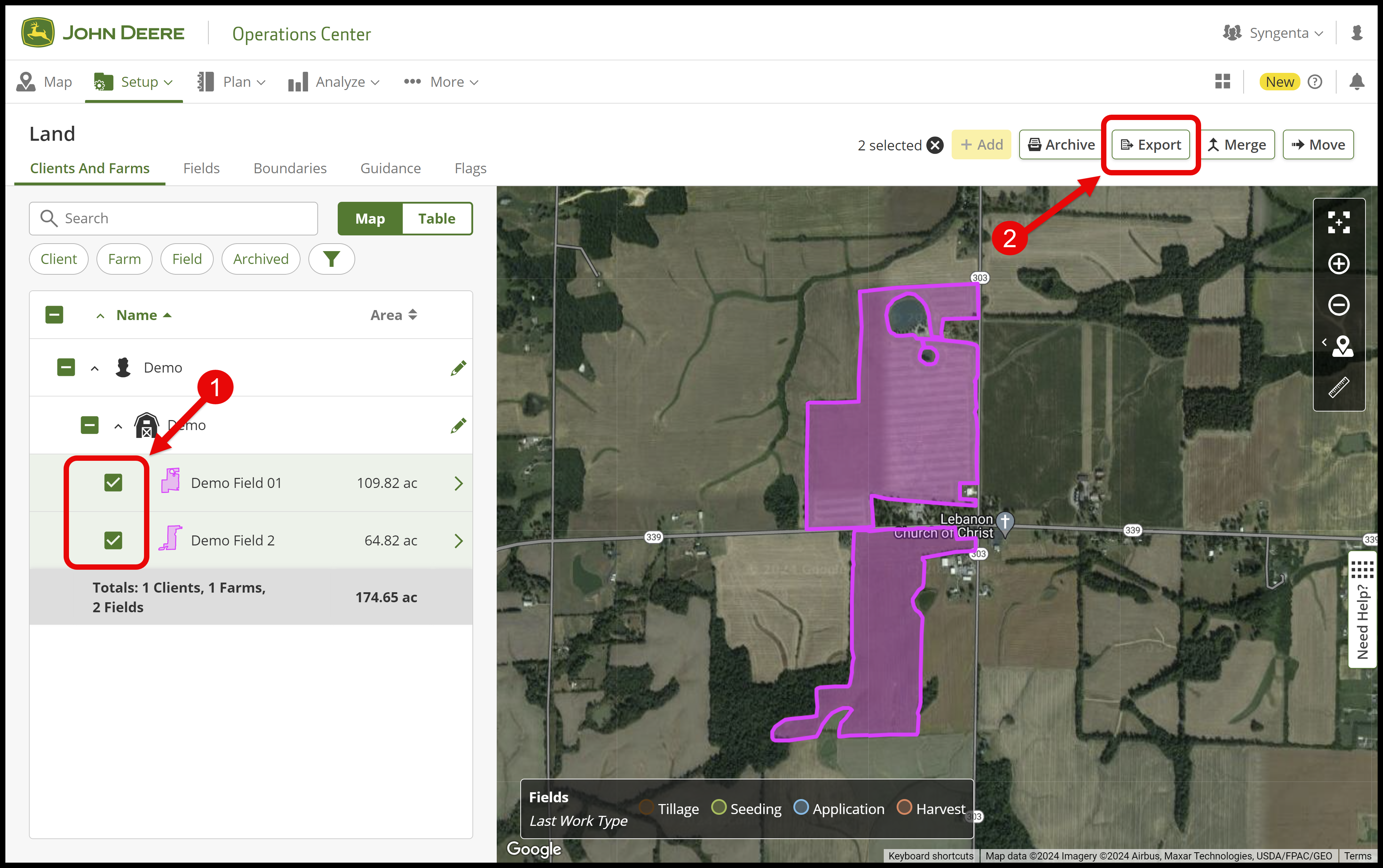The width and height of the screenshot is (1383, 868).
Task: Toggle the Farm filter chip
Action: tap(124, 259)
